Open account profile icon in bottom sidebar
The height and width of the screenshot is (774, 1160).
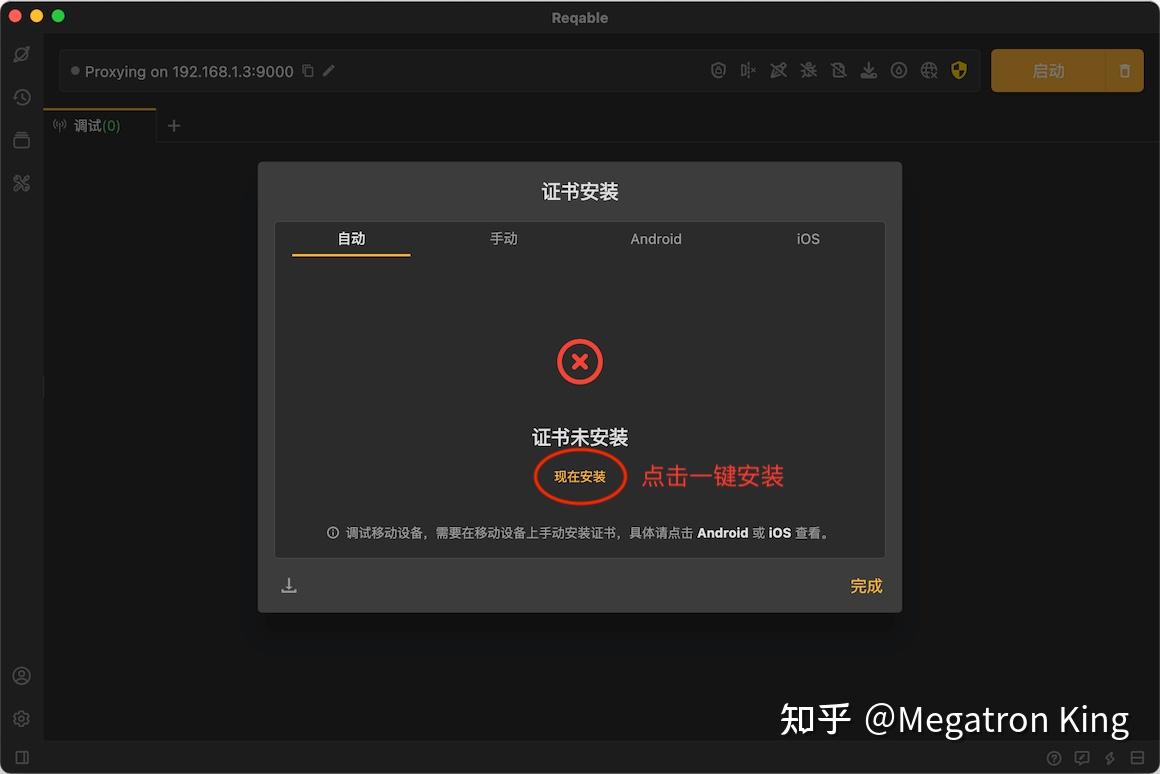[22, 675]
